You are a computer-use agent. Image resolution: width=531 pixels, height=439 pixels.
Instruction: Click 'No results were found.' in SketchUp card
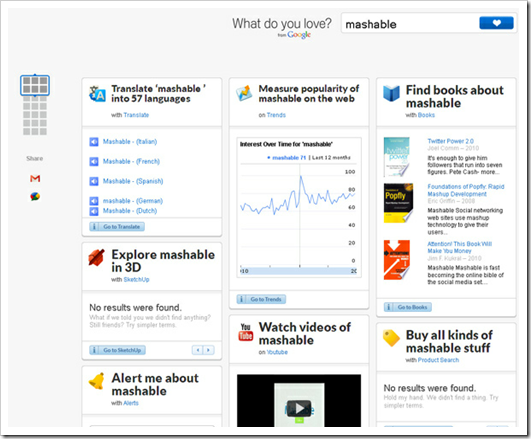(135, 308)
